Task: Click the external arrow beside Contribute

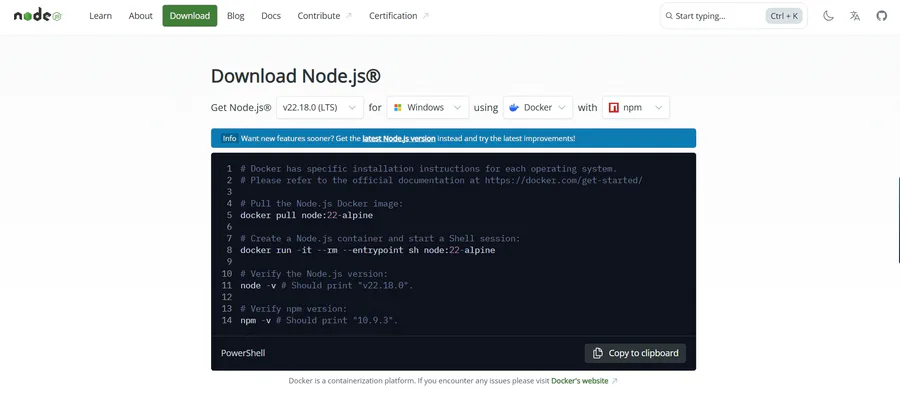Action: pos(348,16)
